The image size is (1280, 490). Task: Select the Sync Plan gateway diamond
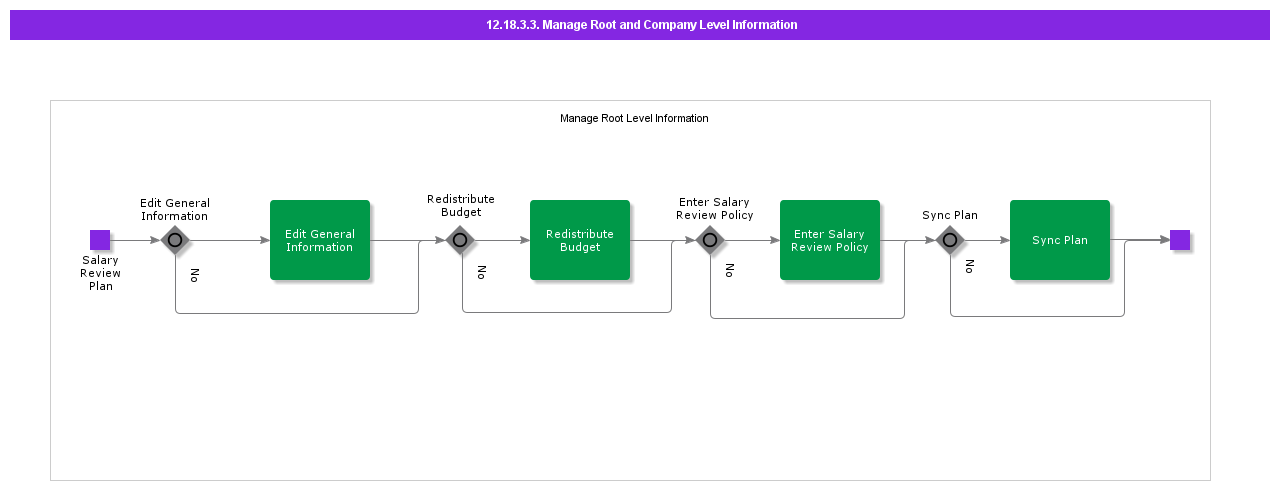pyautogui.click(x=950, y=240)
